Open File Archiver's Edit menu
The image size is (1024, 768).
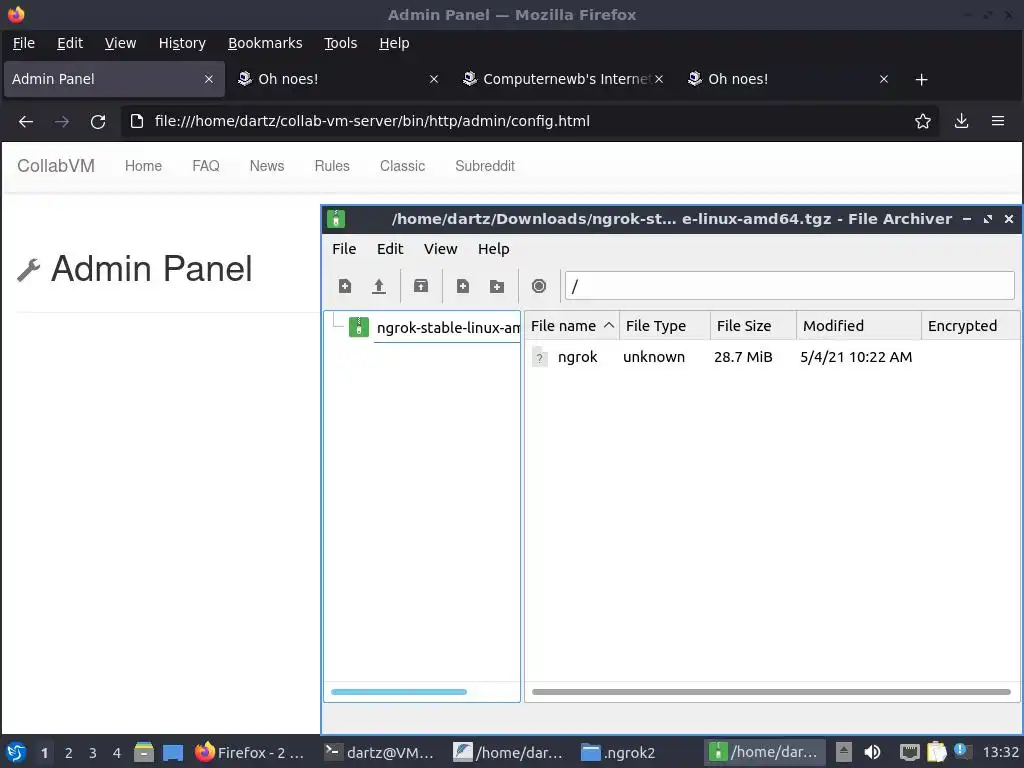click(390, 249)
